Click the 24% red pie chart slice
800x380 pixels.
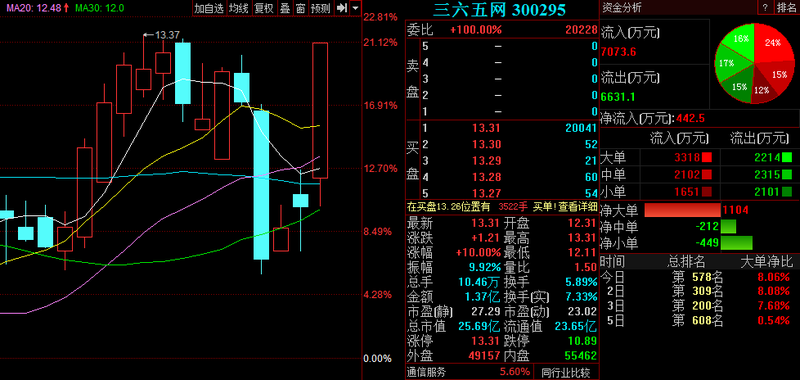[x=773, y=43]
